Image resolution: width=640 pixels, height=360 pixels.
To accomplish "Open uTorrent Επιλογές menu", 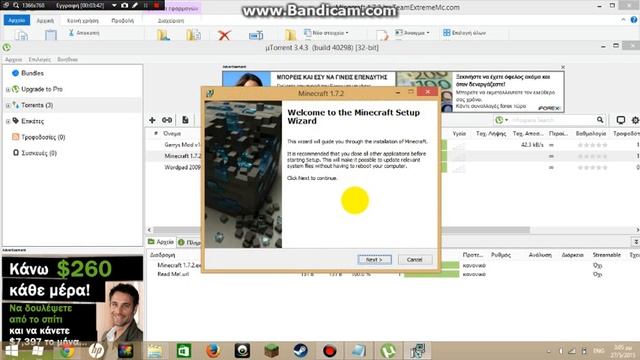I will click(x=40, y=60).
